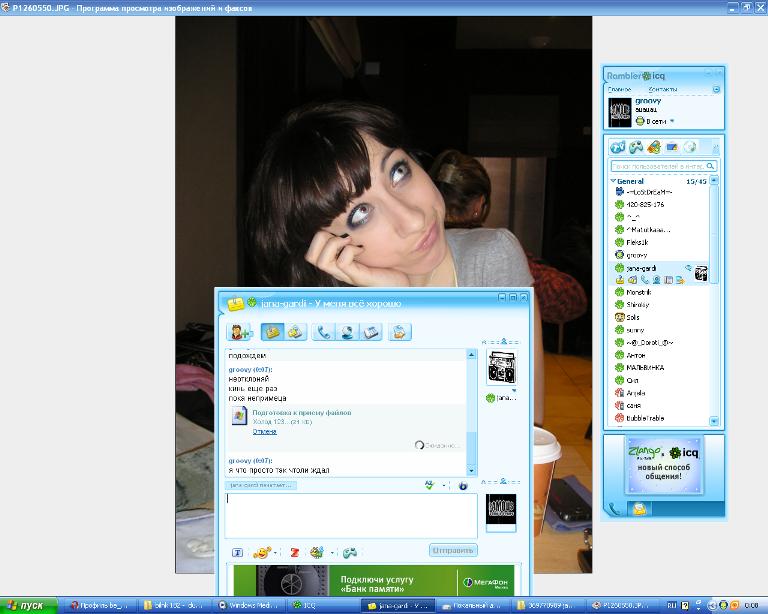
Task: Switch to jana-gardi chat taskbar button
Action: pos(398,606)
